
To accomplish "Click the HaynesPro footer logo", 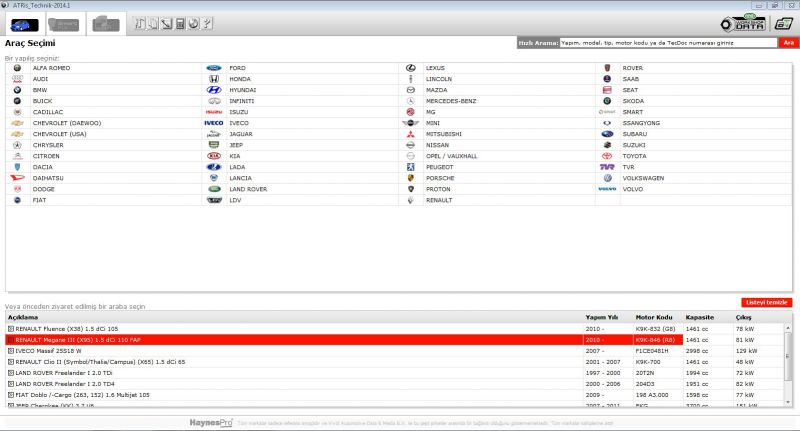I will [x=211, y=423].
